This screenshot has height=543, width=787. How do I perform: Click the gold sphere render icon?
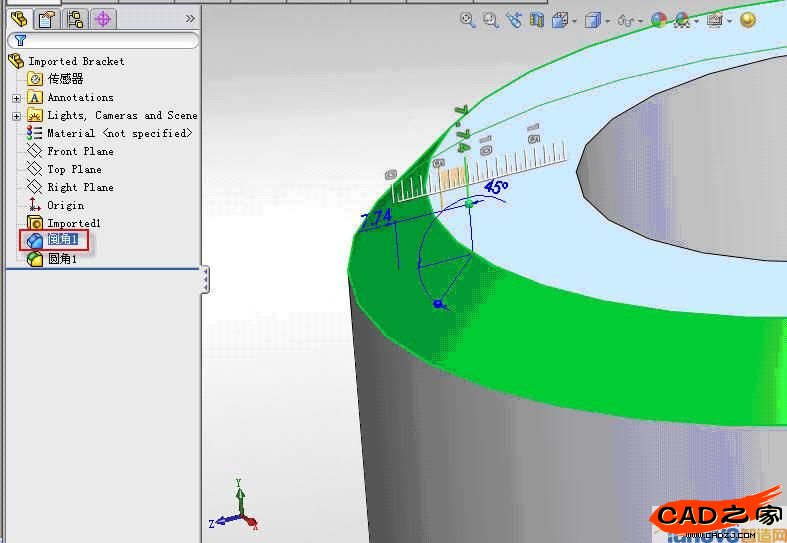pos(747,19)
